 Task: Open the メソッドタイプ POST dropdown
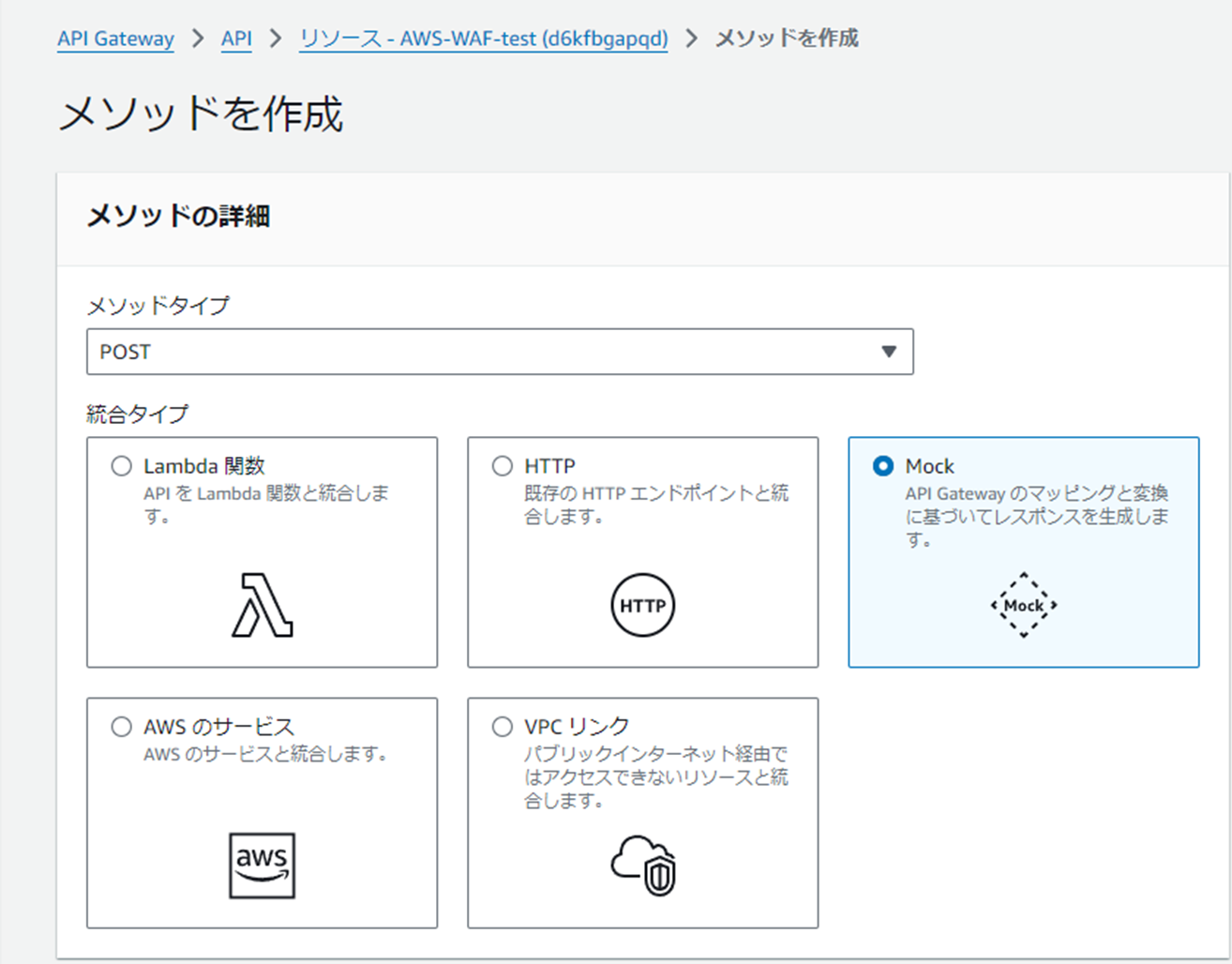[500, 352]
